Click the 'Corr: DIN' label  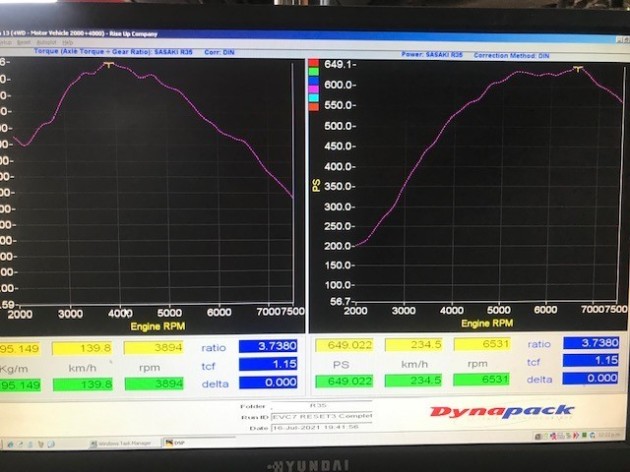pyautogui.click(x=219, y=52)
